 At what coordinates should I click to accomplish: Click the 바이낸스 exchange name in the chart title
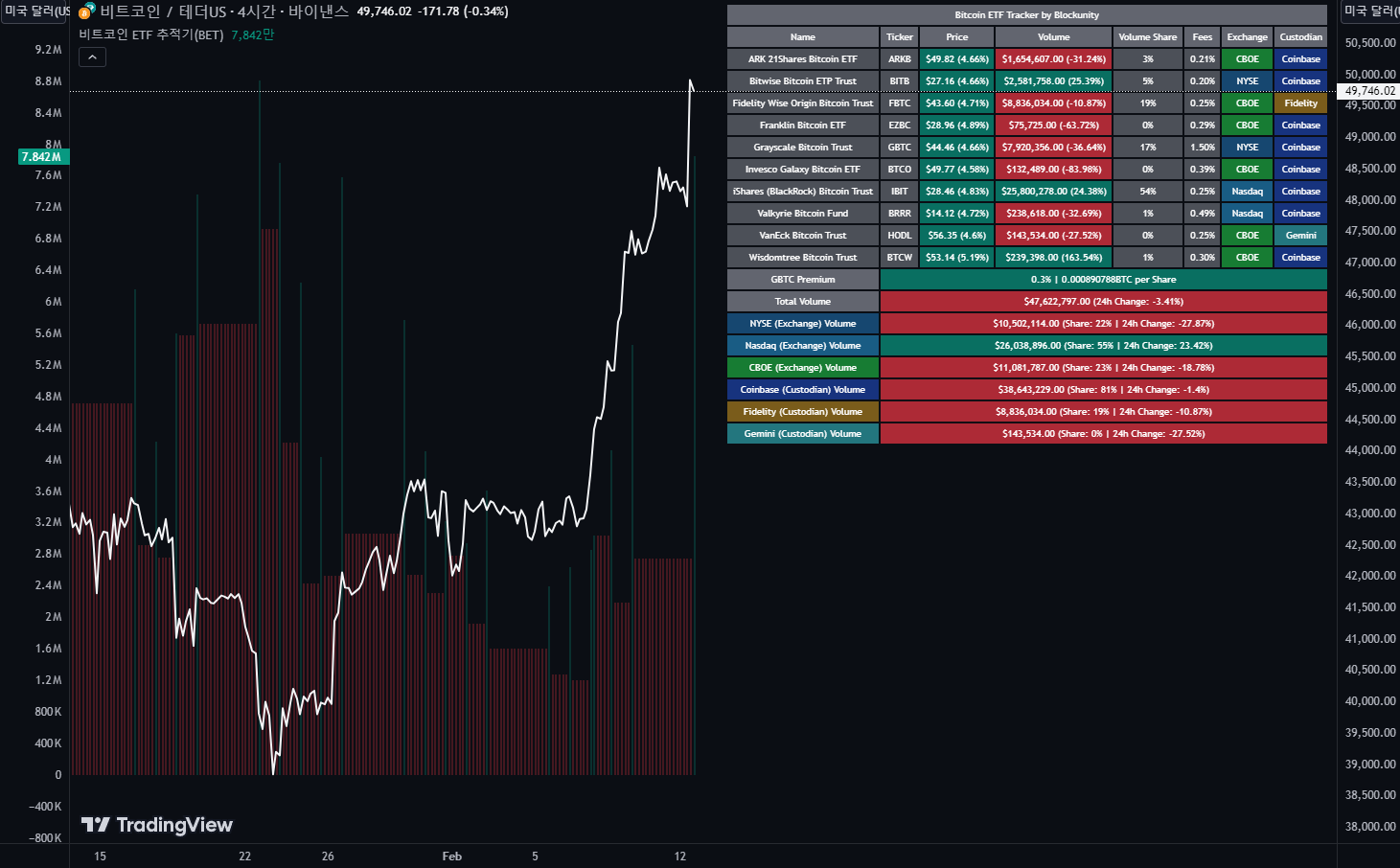point(319,11)
